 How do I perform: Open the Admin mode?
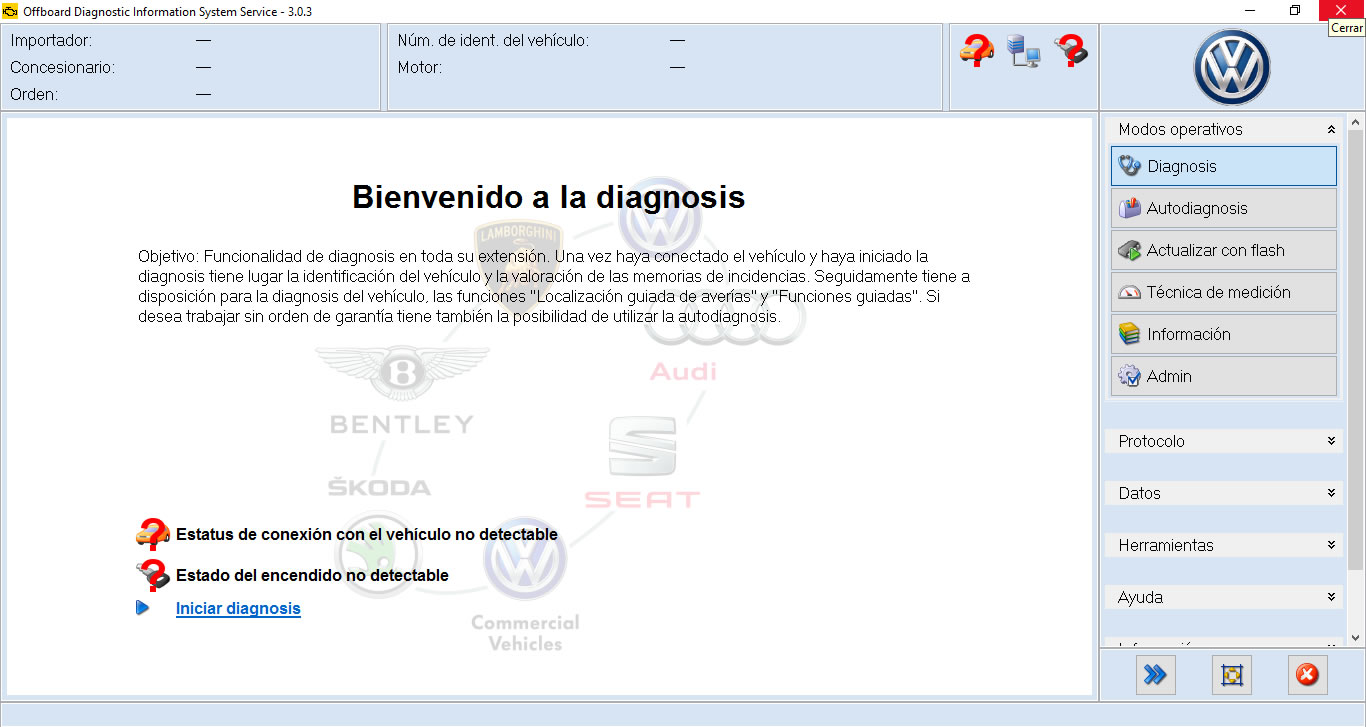pos(1223,376)
